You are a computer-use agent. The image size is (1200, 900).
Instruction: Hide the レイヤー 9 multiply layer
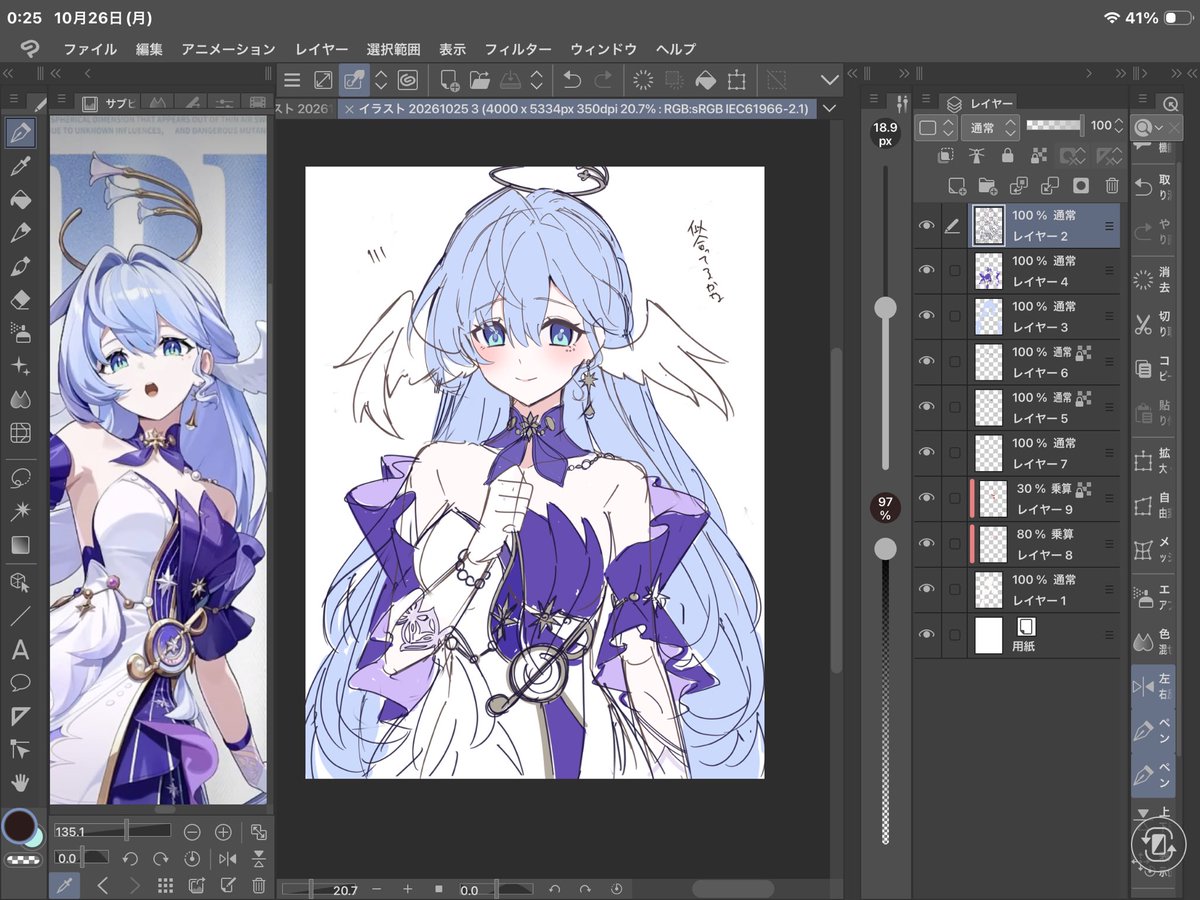coord(926,498)
